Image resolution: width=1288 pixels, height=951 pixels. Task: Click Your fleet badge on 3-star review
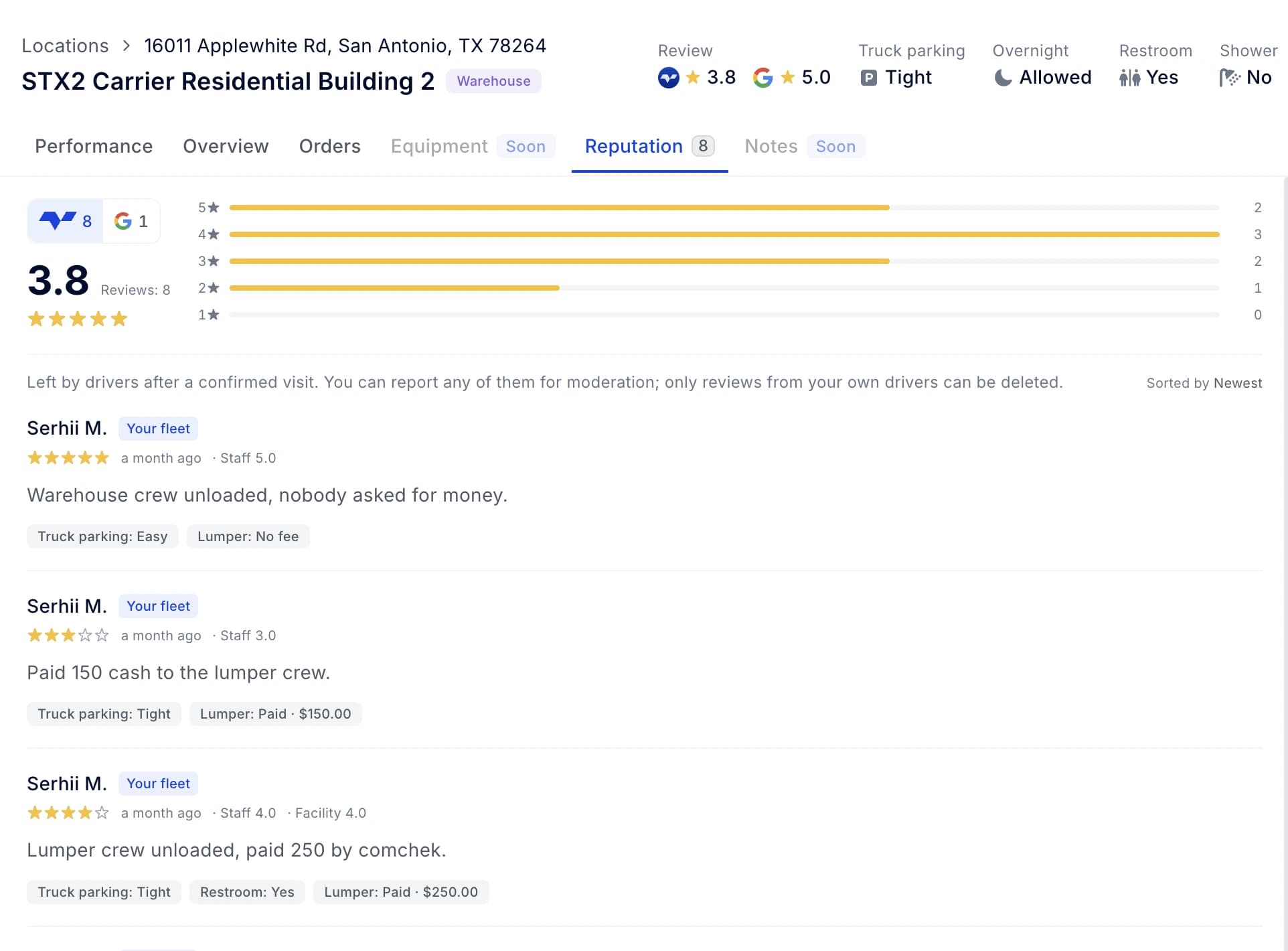coord(159,606)
